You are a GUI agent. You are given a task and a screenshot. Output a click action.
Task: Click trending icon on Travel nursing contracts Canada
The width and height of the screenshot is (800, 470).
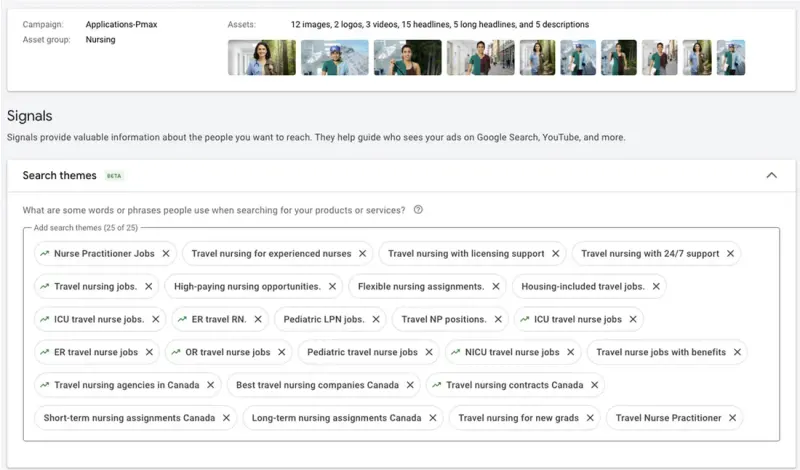437,385
